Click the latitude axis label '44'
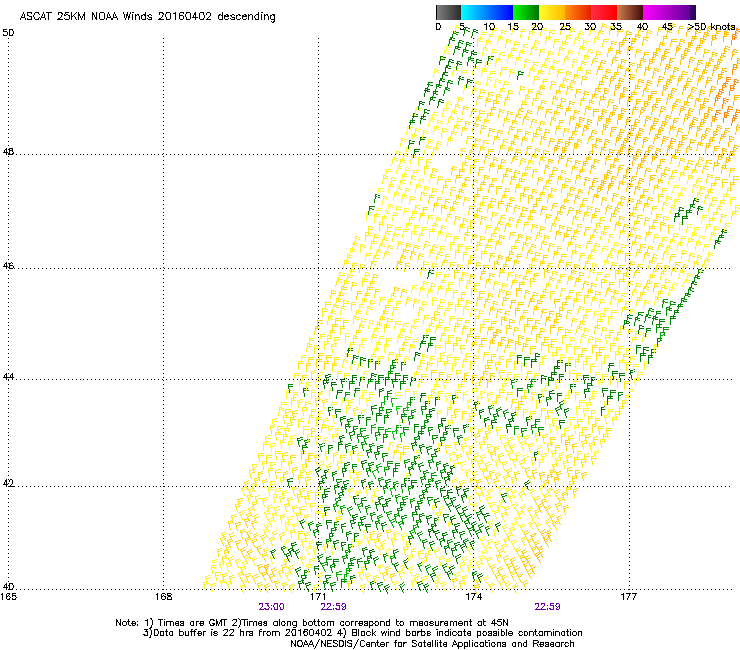 pyautogui.click(x=8, y=377)
